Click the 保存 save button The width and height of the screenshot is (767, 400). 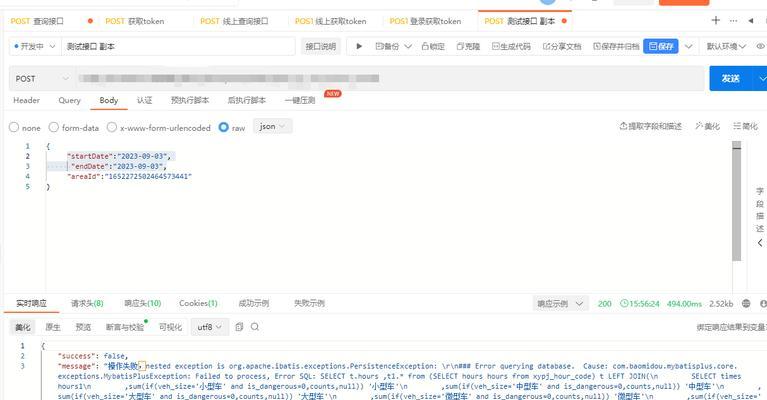click(x=661, y=46)
